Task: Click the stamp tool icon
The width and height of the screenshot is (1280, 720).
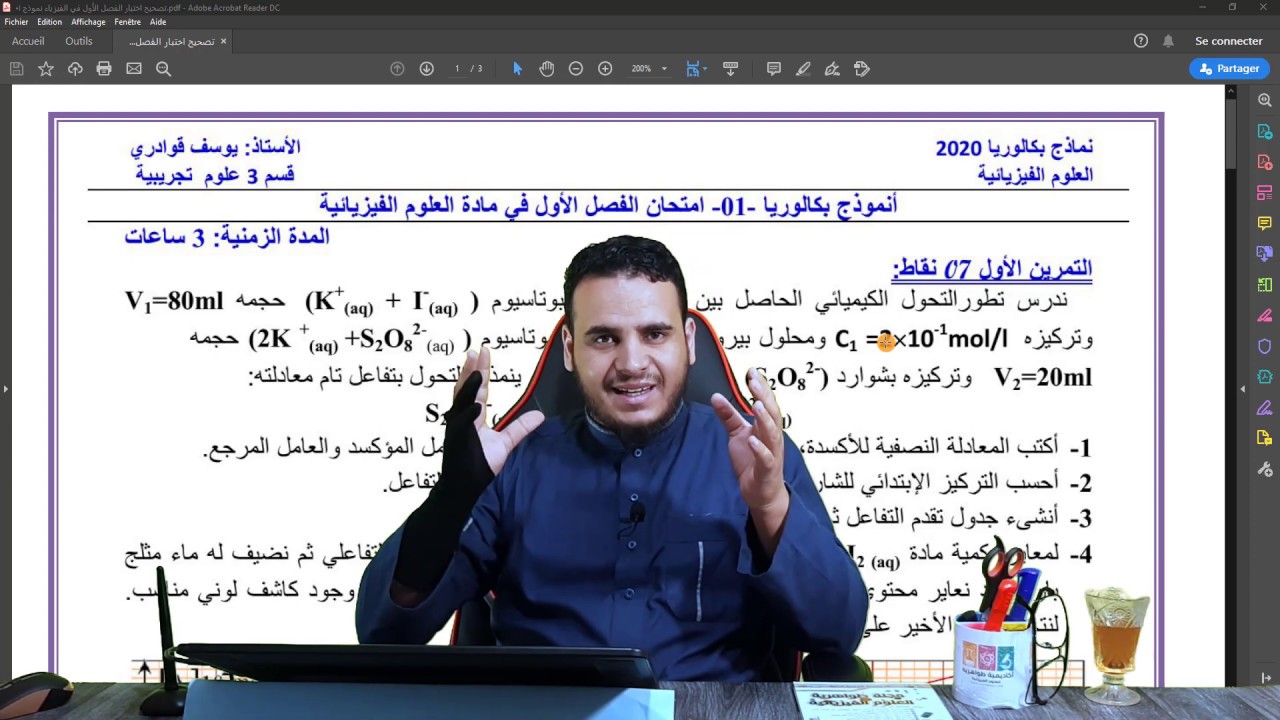Action: 862,69
